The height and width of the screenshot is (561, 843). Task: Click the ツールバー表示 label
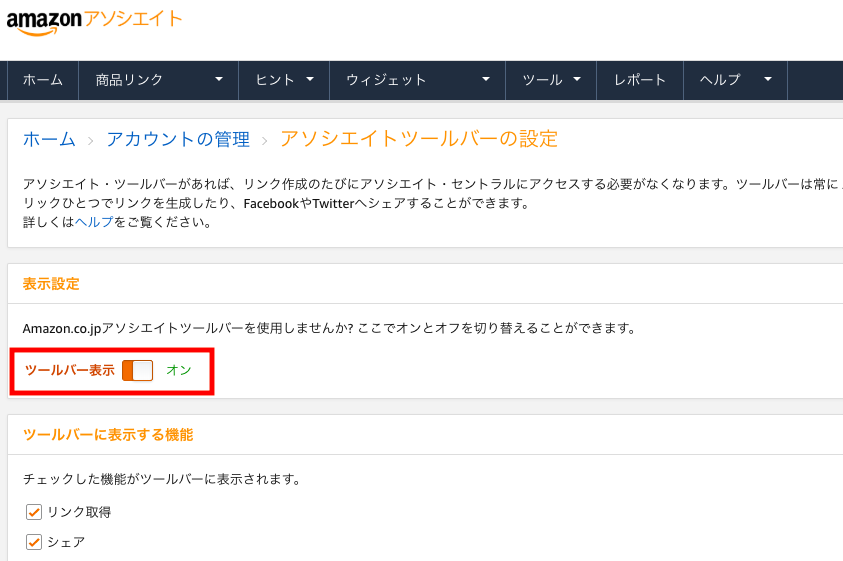(x=70, y=370)
